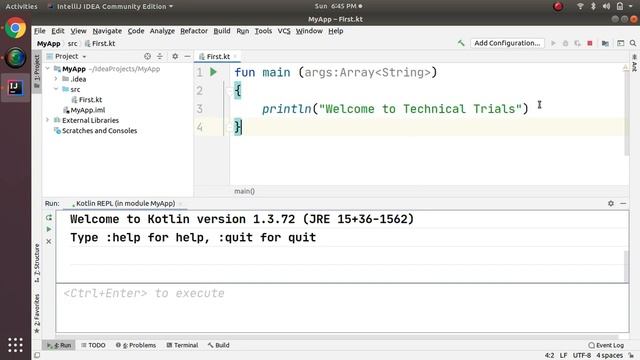Click the REPL horizontal scrollbar
The height and width of the screenshot is (360, 640).
(x=337, y=337)
